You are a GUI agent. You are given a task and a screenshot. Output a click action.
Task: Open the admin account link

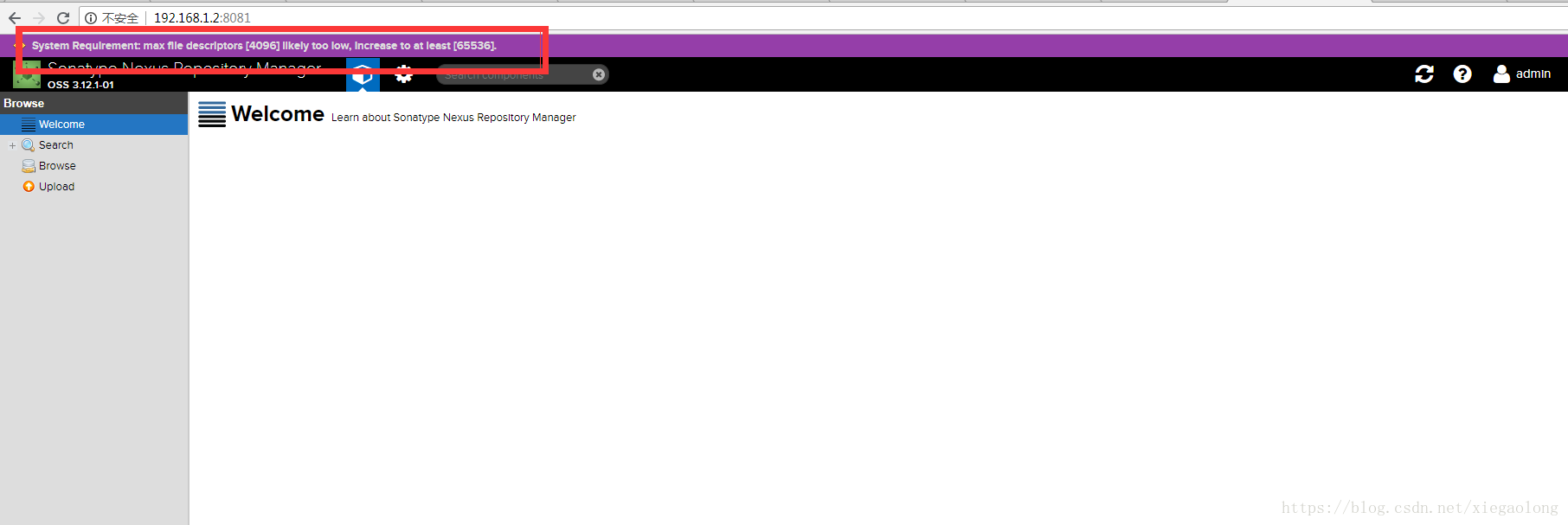click(1533, 74)
